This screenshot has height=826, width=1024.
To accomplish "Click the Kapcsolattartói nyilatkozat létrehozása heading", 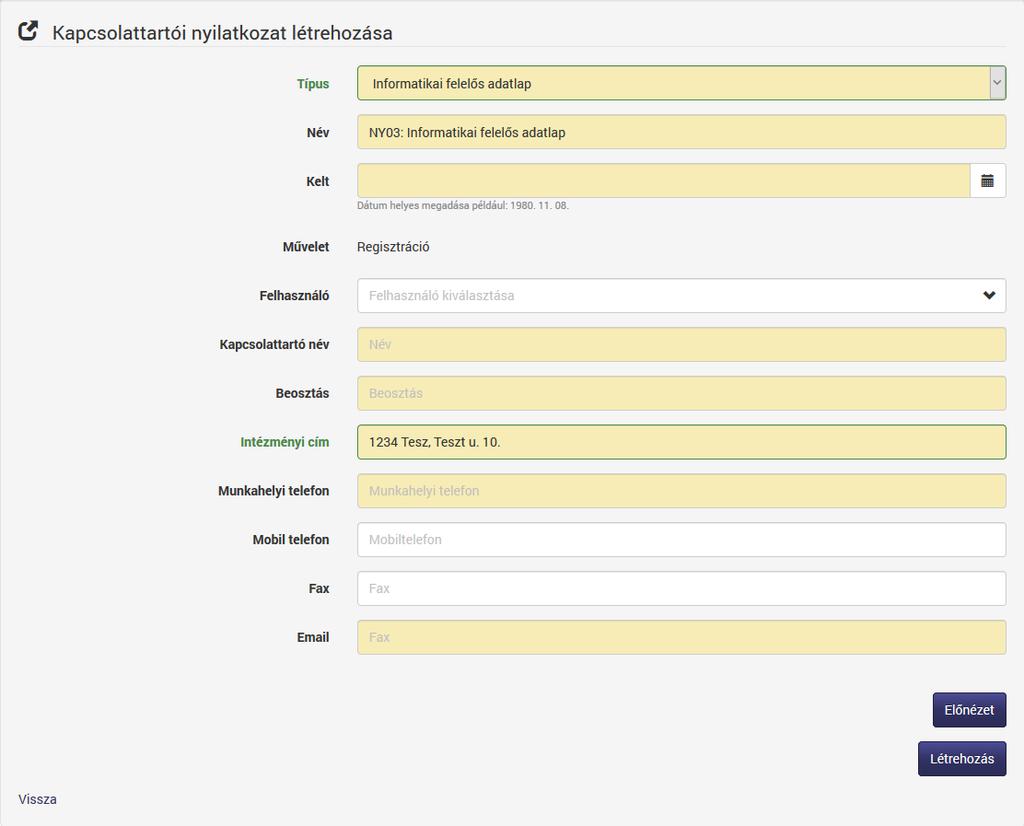I will tap(222, 33).
